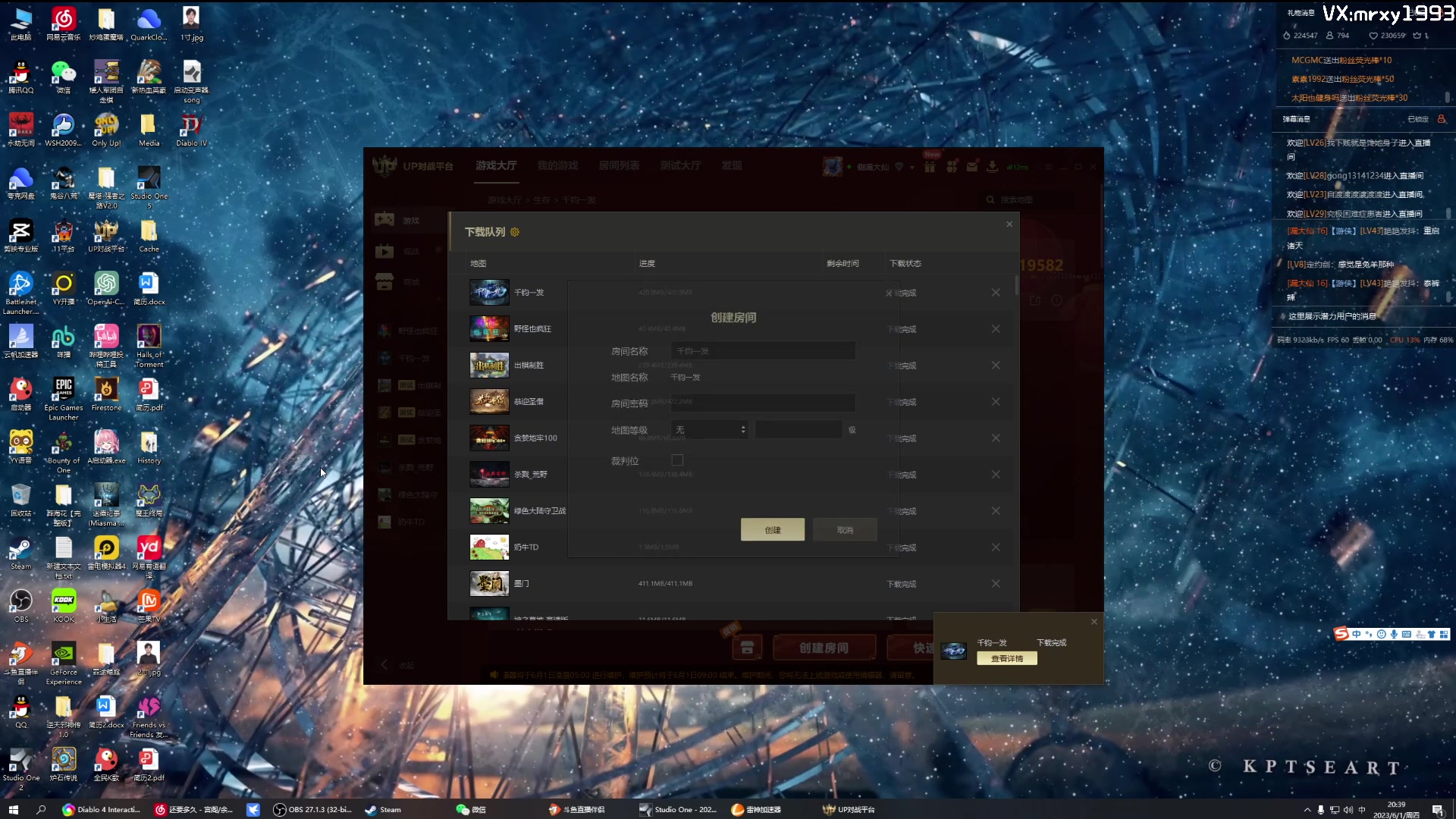Click the 测试大厅 menu item
This screenshot has height=819, width=1456.
coord(680,165)
